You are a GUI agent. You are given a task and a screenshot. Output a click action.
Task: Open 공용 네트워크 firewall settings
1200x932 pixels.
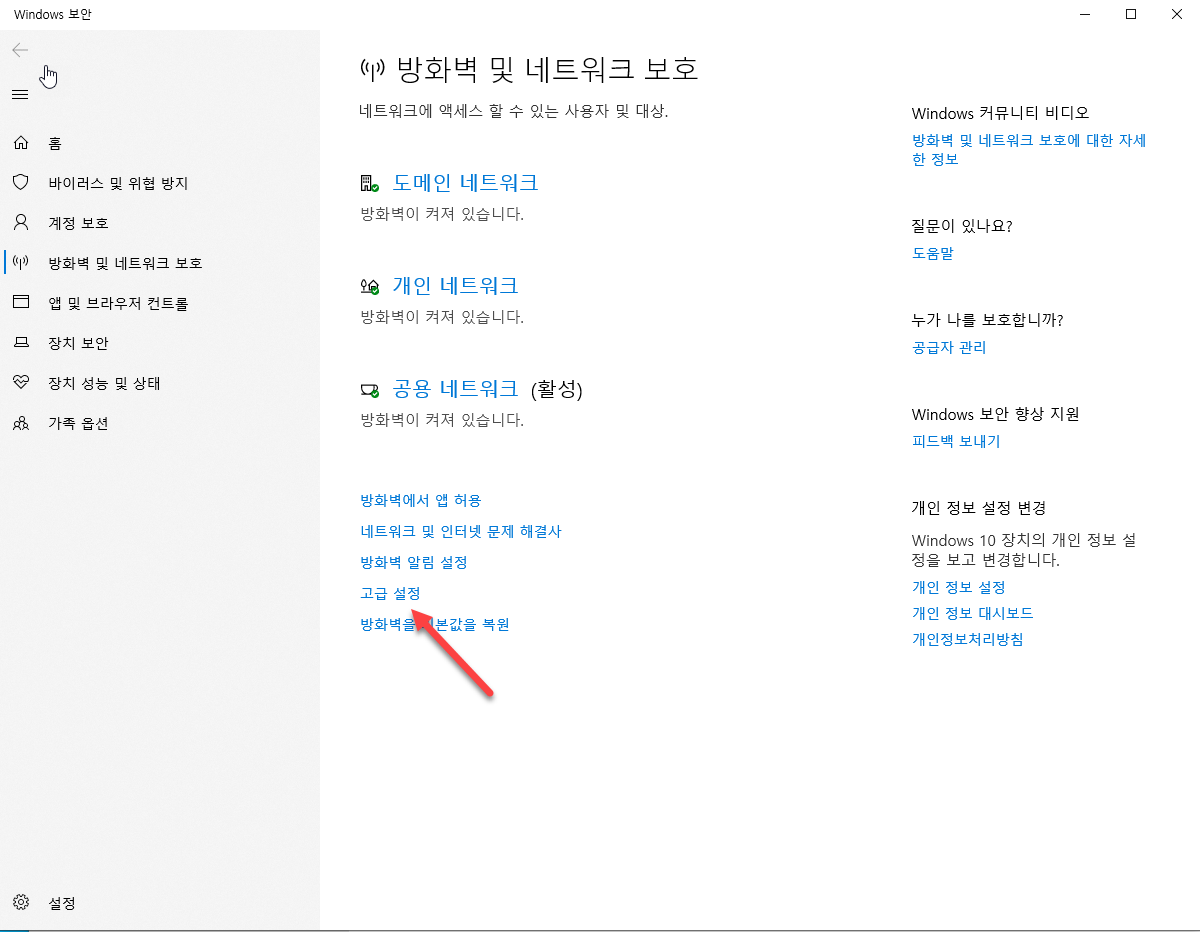[x=455, y=389]
